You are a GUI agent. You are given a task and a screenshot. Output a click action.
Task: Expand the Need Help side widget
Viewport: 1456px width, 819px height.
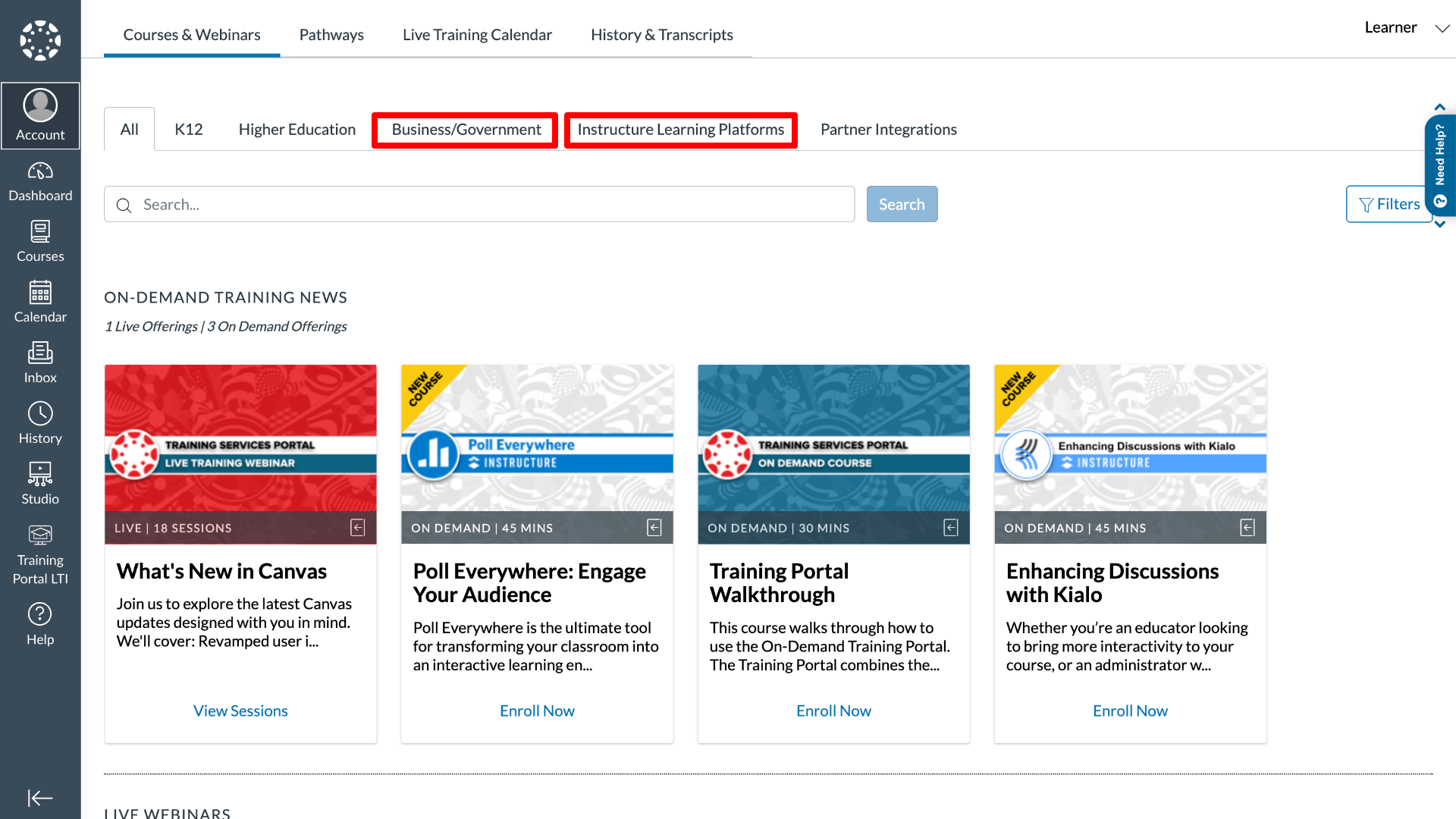tap(1440, 165)
